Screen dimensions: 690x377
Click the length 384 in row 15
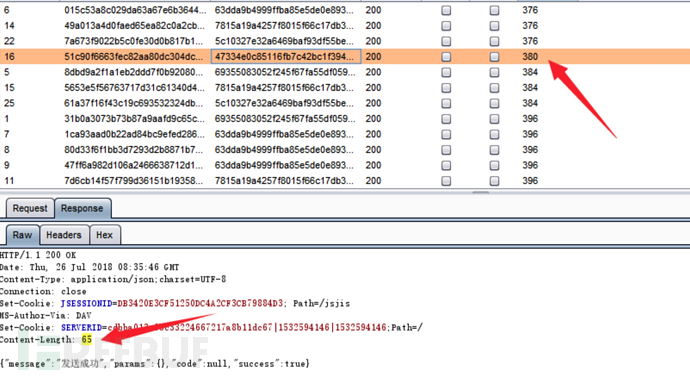[530, 88]
